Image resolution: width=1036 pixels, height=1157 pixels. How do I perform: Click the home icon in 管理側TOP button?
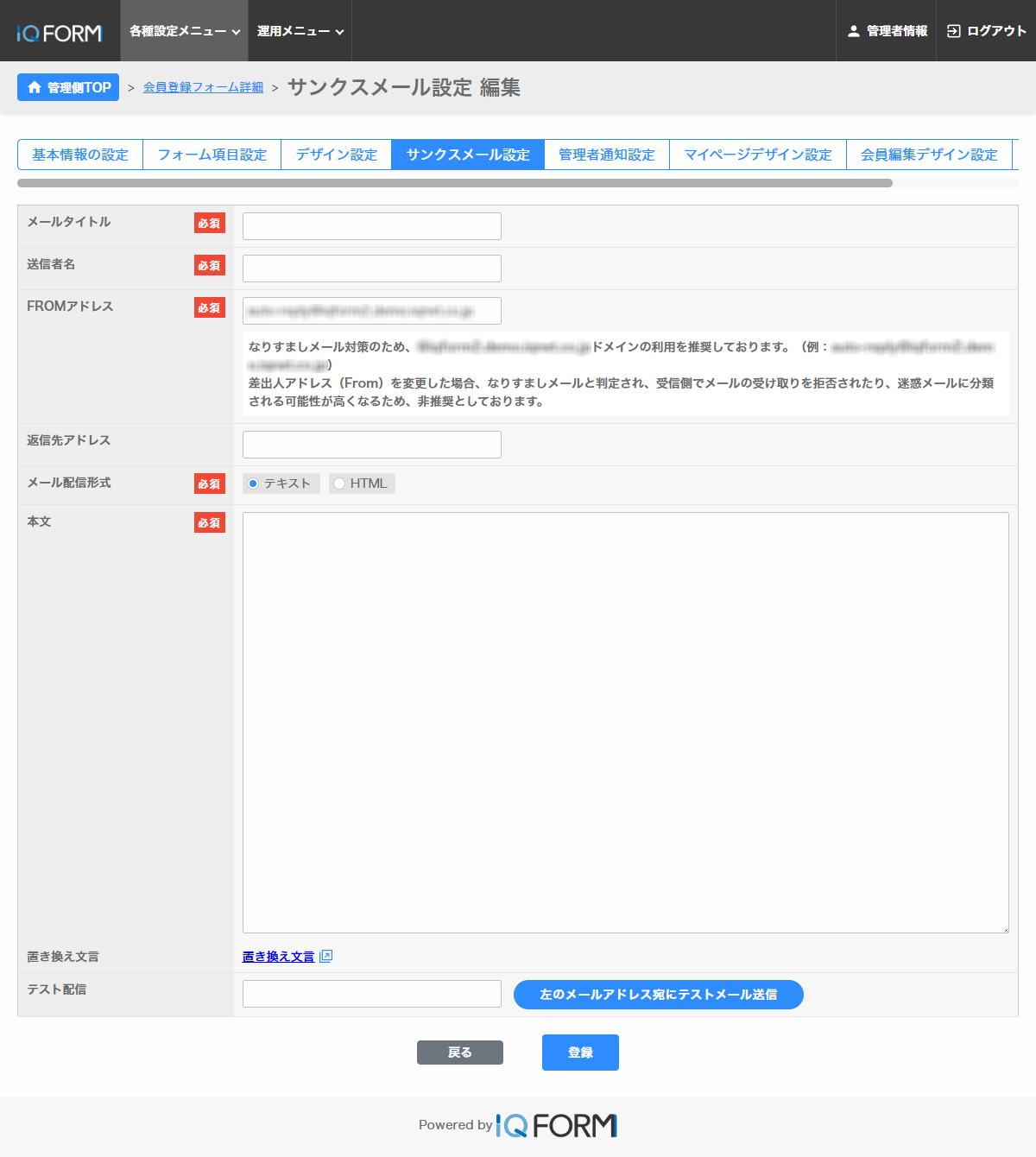[35, 87]
